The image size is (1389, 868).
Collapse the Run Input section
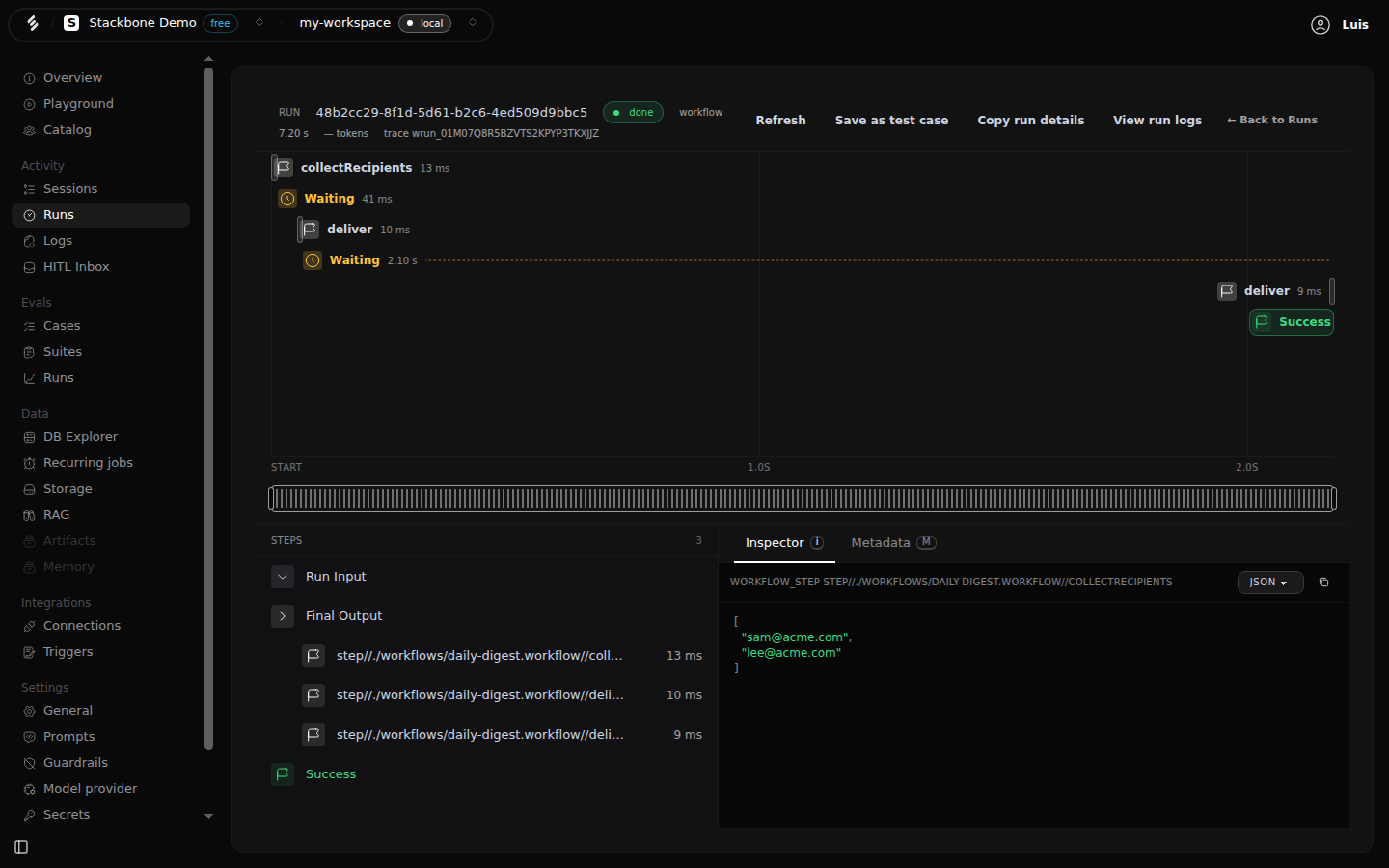(x=283, y=577)
